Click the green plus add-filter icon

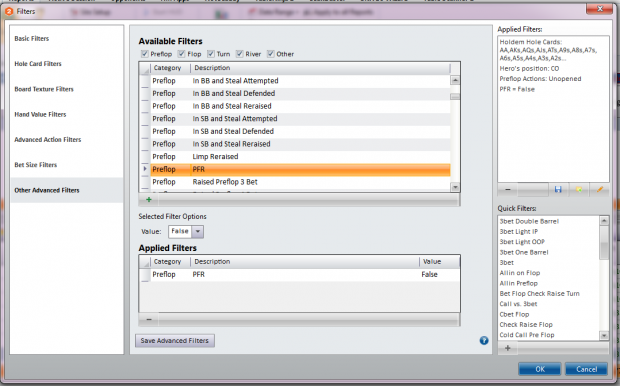(149, 199)
